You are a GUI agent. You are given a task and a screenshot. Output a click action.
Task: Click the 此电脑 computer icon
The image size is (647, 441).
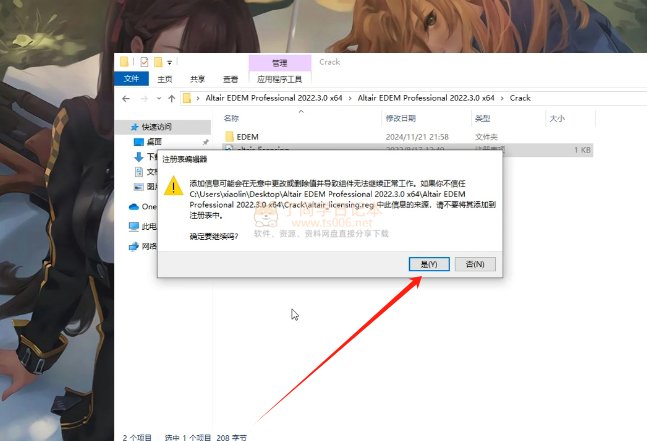(x=134, y=226)
